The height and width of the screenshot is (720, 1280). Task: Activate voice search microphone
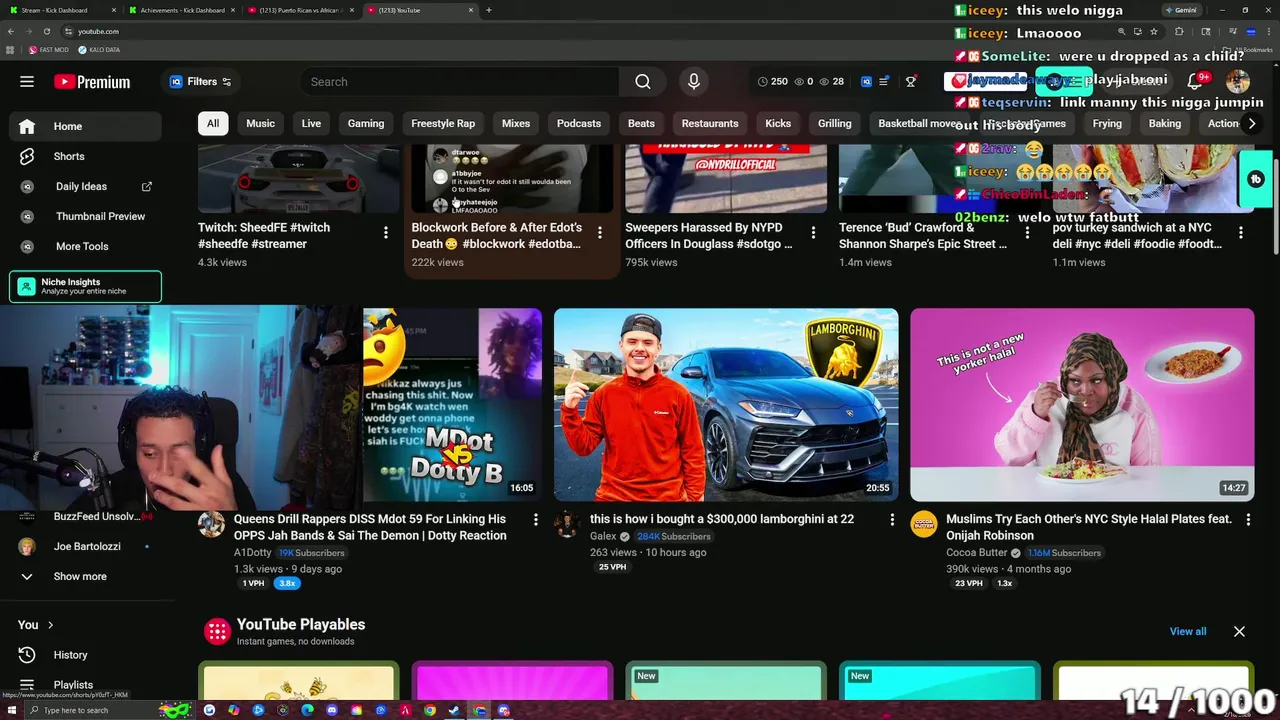coord(694,82)
